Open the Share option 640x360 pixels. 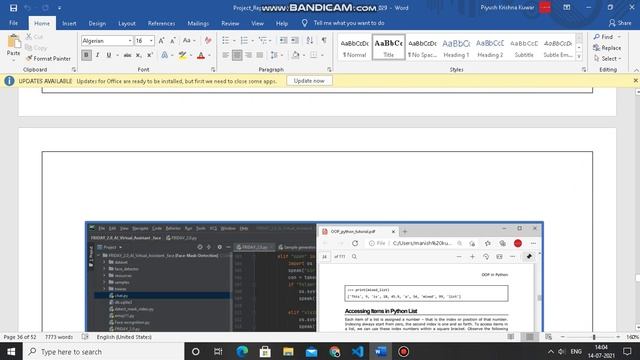(620, 23)
